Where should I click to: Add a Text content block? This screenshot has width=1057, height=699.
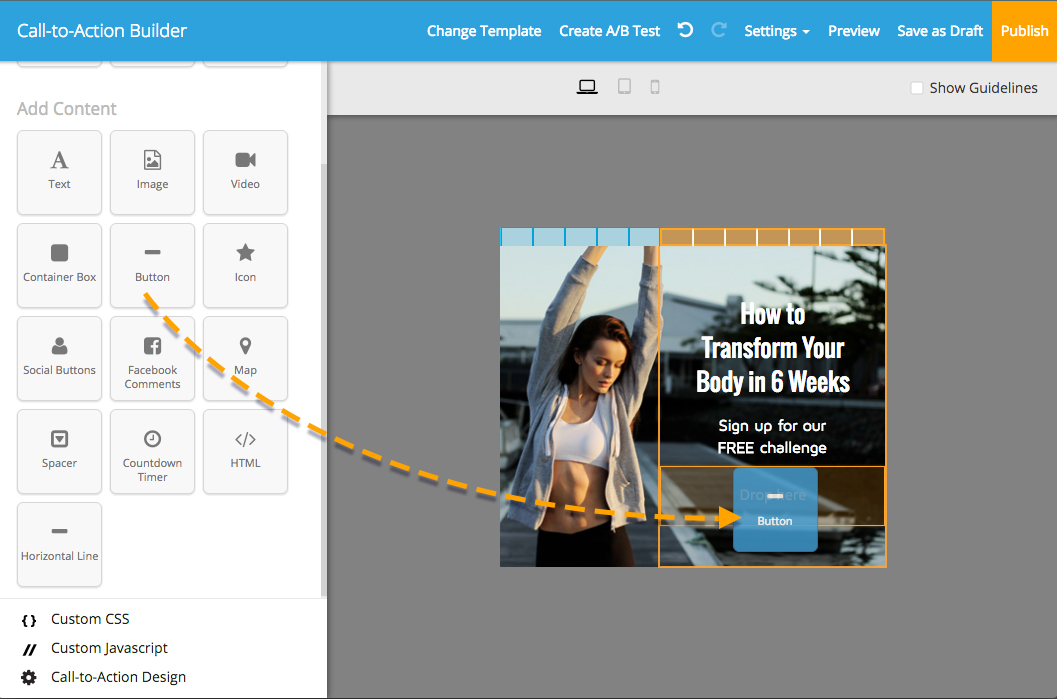pos(59,173)
